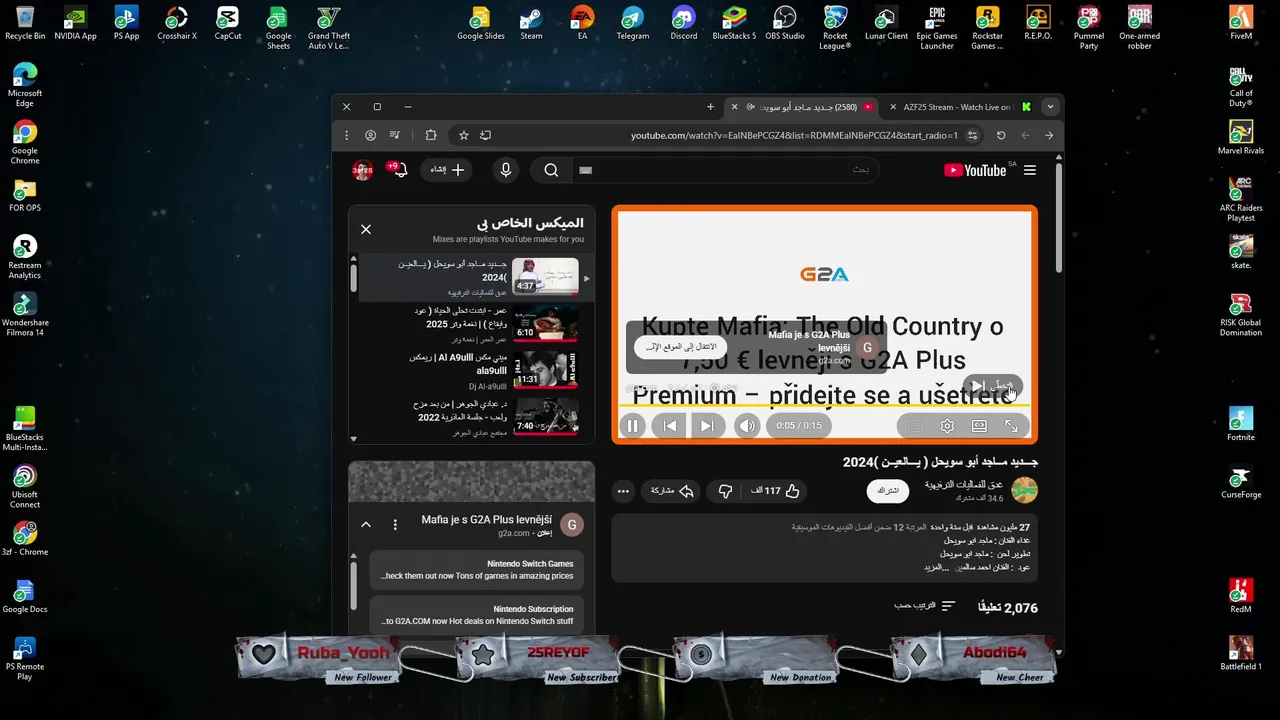Play the 6:10 playlist video
The width and height of the screenshot is (1280, 720).
point(545,323)
